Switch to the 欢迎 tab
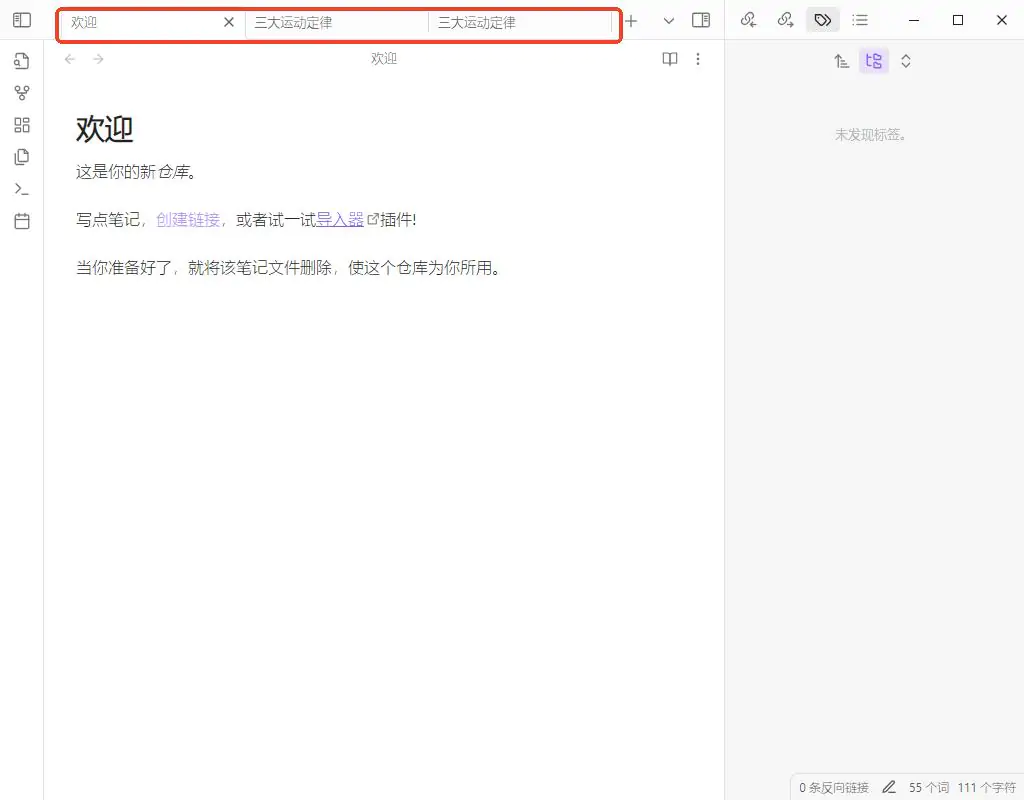The width and height of the screenshot is (1024, 800). (x=140, y=22)
